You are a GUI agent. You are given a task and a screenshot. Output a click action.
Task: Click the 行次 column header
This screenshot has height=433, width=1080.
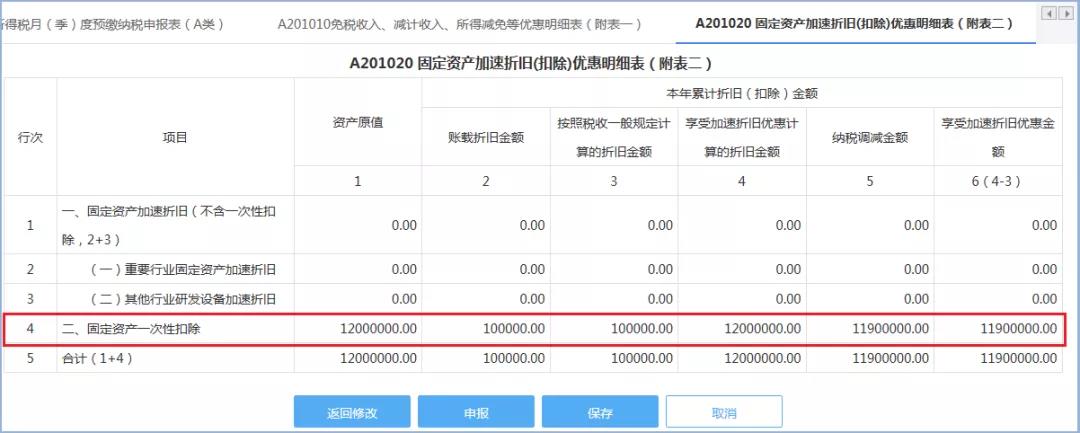[30, 137]
